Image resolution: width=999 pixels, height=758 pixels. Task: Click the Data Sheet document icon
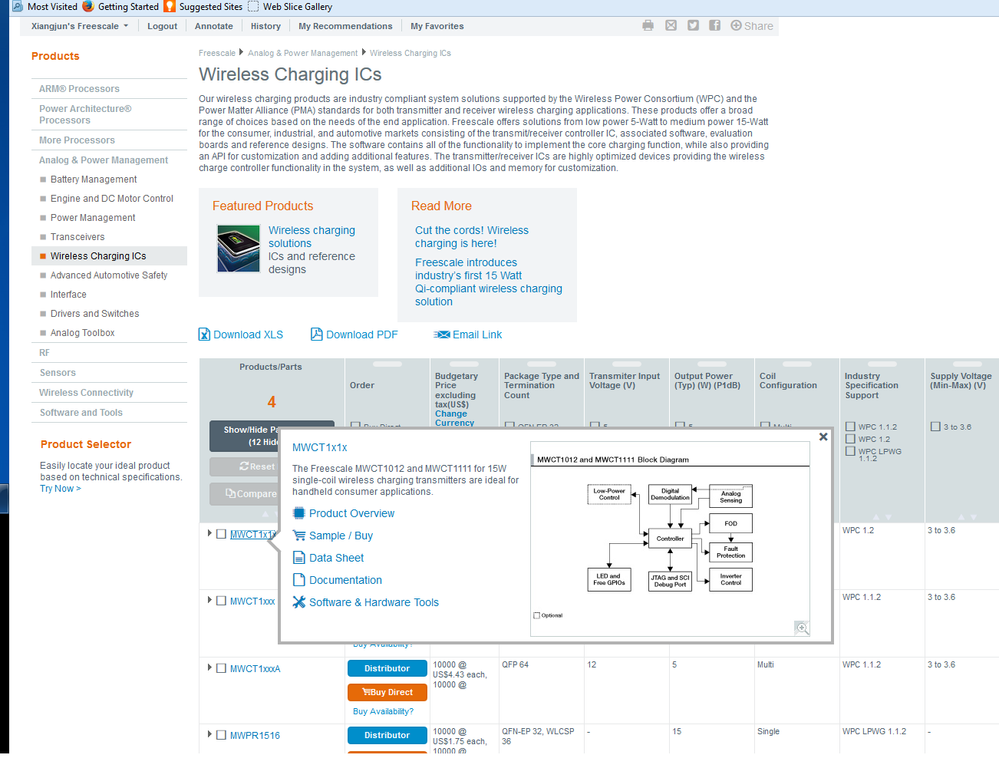coord(299,558)
